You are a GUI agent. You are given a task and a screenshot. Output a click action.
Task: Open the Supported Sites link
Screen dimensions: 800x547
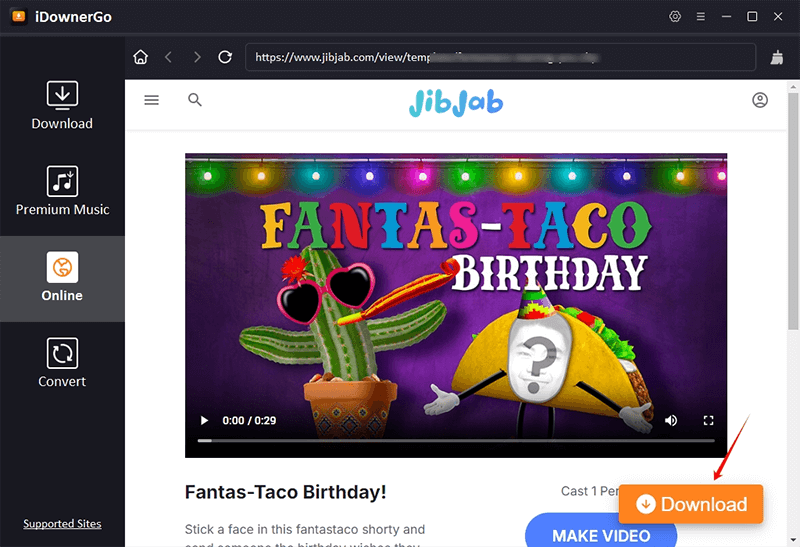(62, 524)
